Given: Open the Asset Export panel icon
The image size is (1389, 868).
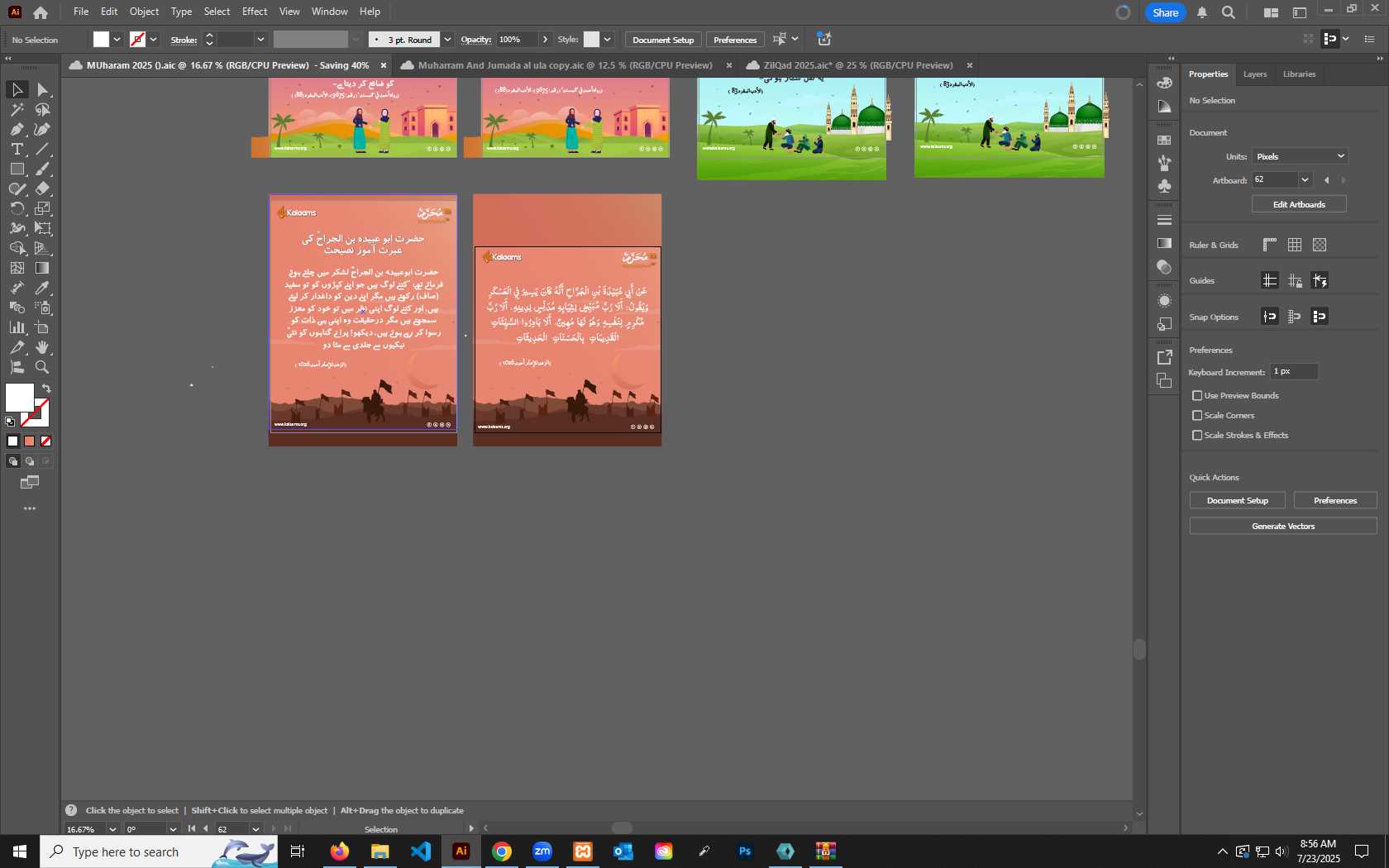Looking at the screenshot, I should point(1164,357).
